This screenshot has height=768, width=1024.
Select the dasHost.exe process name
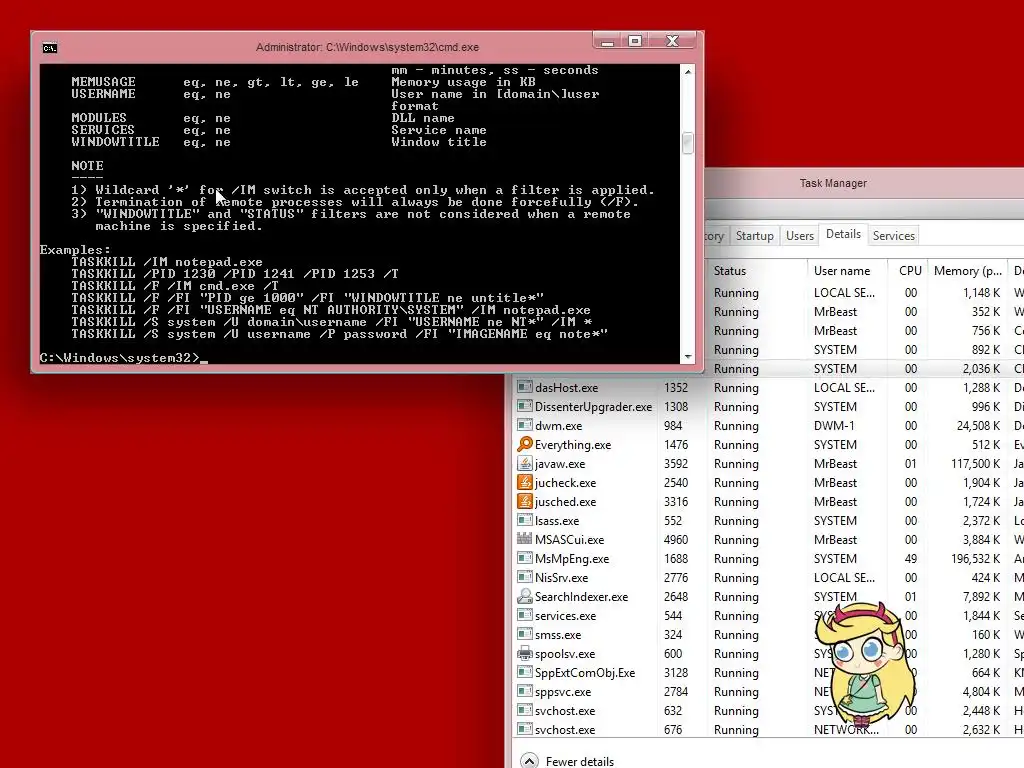566,388
